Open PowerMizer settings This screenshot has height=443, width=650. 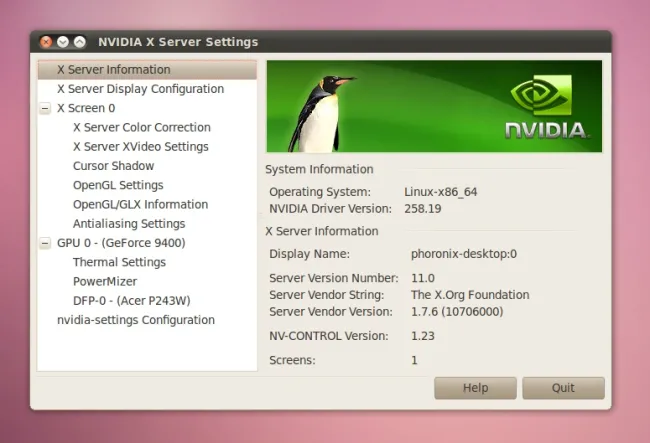(105, 281)
